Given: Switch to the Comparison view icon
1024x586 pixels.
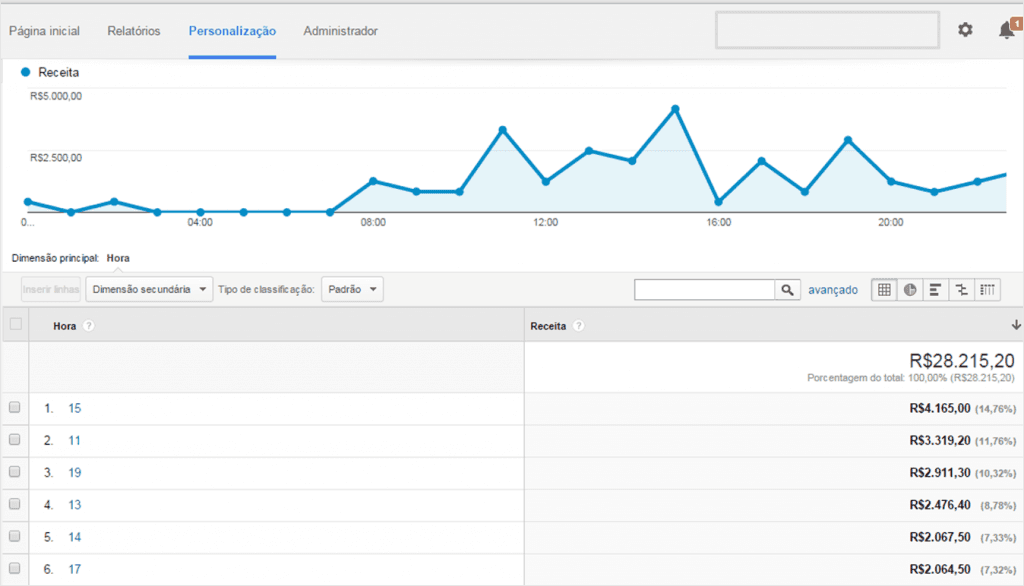Looking at the screenshot, I should (961, 289).
